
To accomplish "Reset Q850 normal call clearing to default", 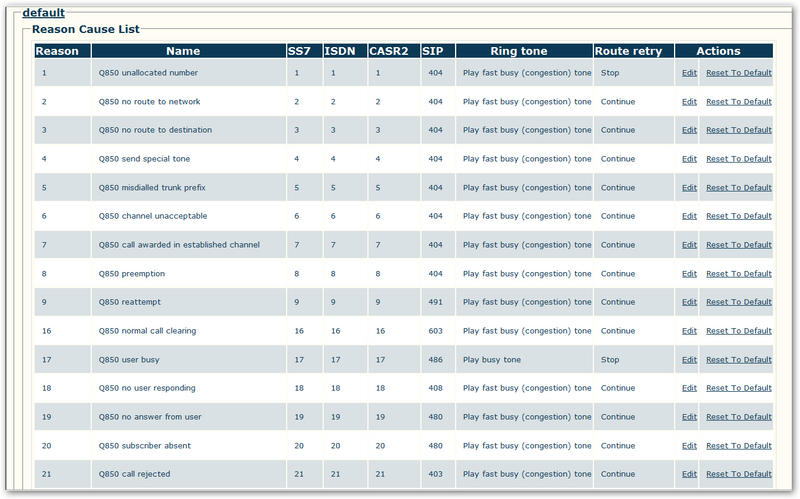I will pos(739,331).
